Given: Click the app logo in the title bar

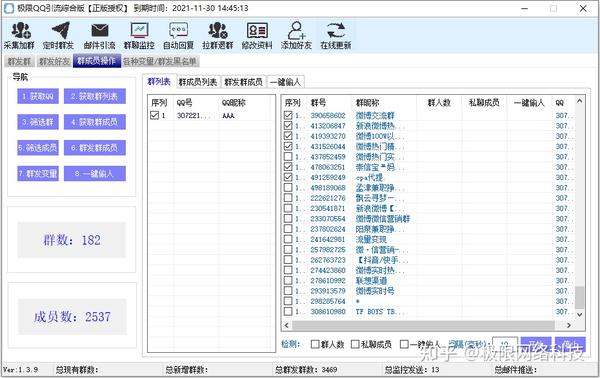Looking at the screenshot, I should (x=8, y=8).
